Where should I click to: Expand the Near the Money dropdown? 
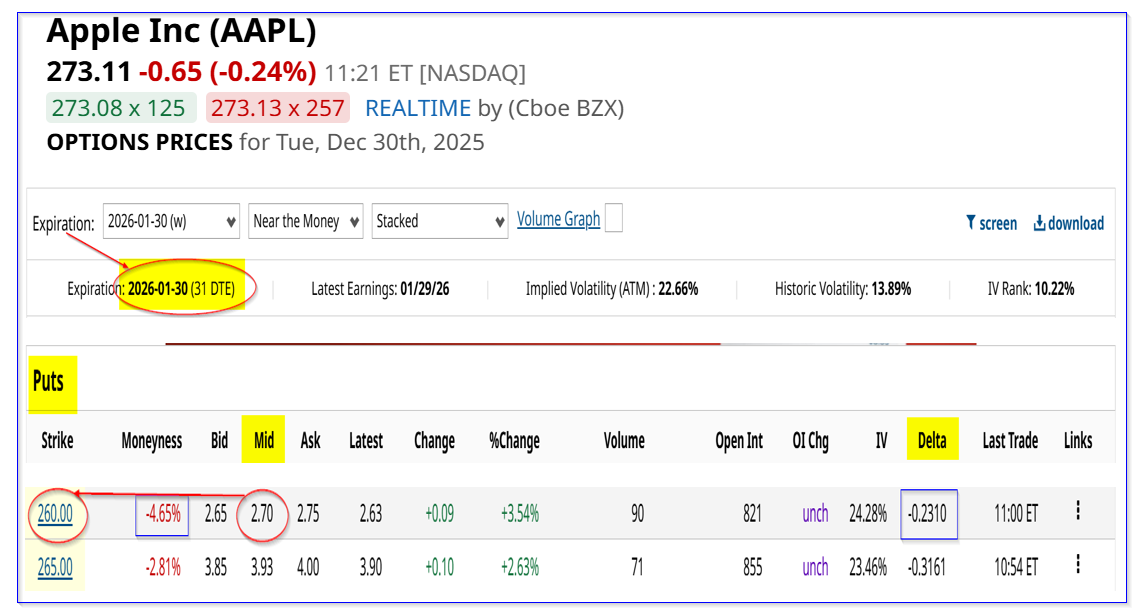(305, 221)
